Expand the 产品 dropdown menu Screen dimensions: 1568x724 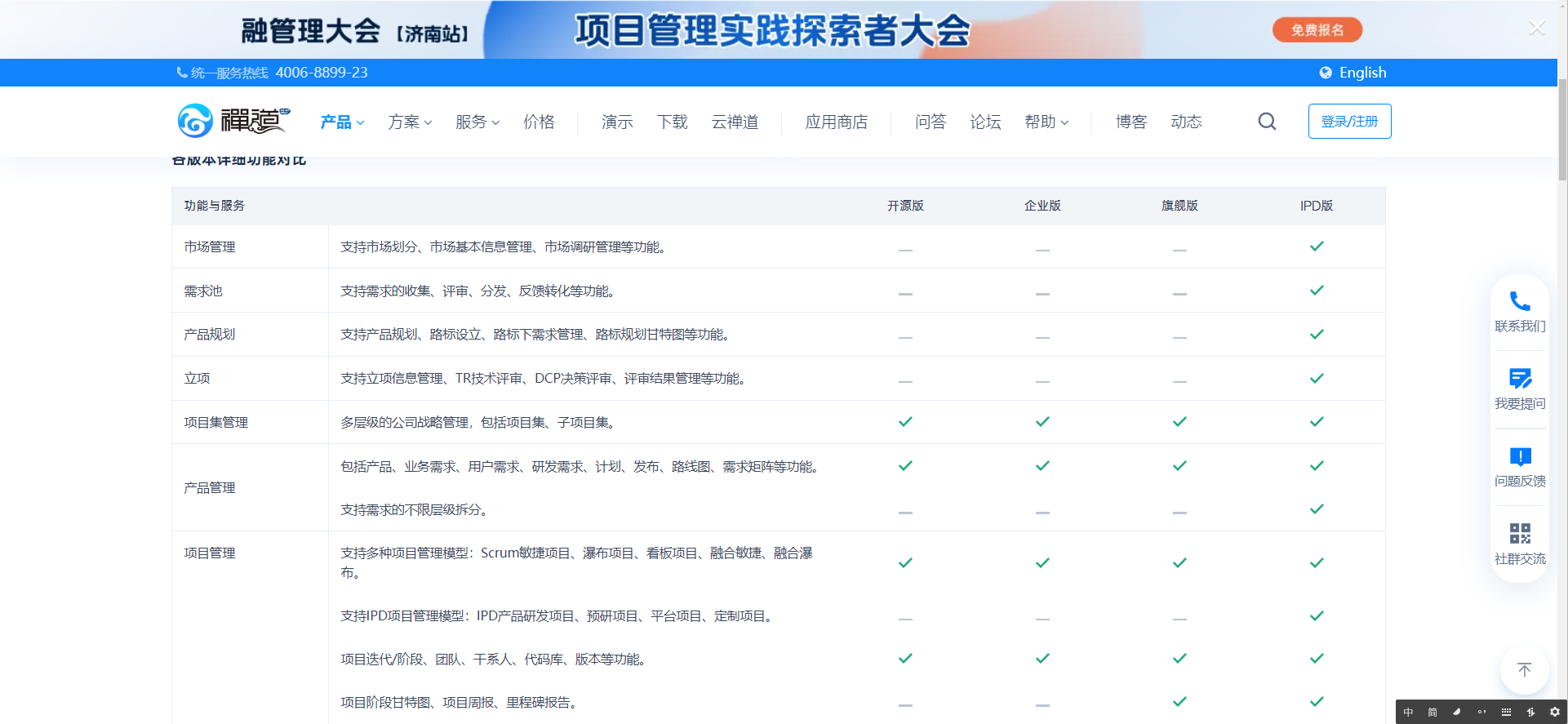(342, 122)
